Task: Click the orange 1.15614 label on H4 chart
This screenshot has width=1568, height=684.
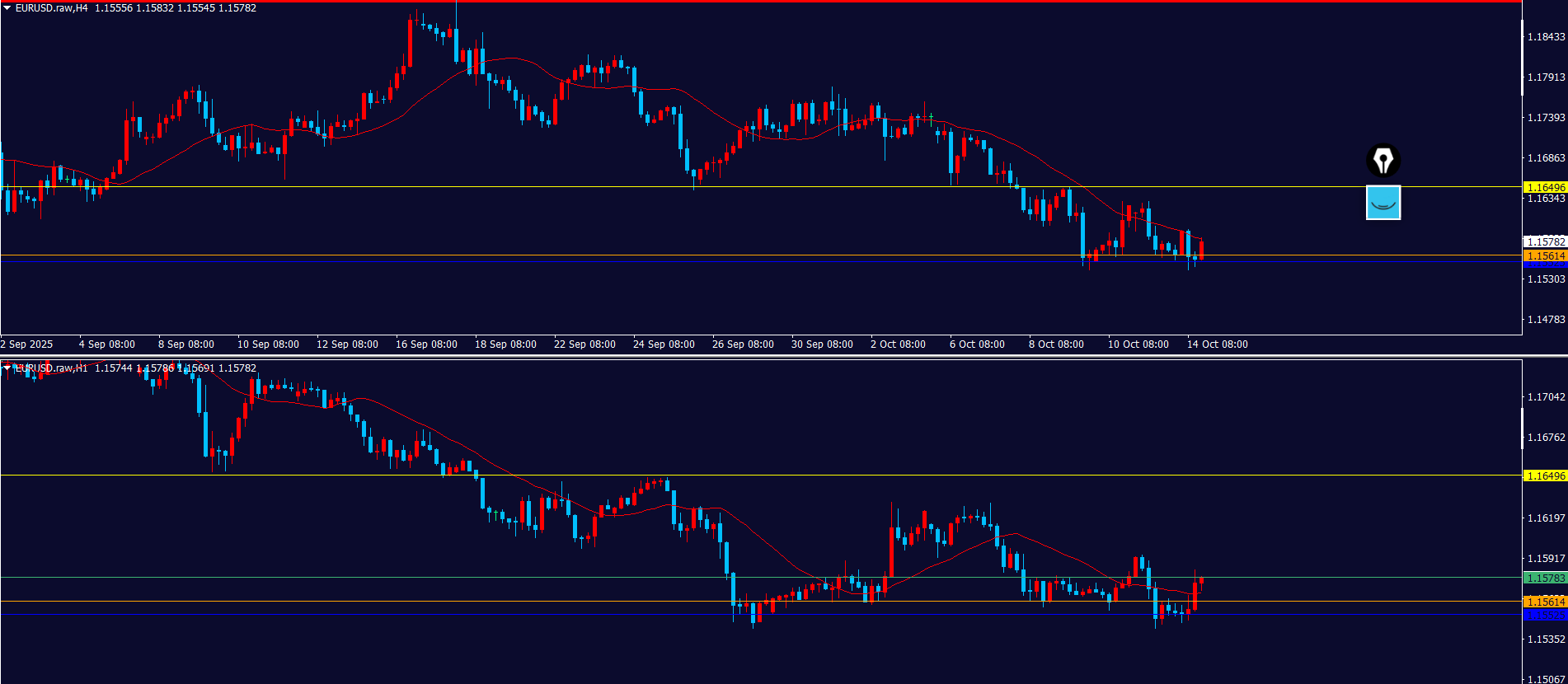Action: tap(1545, 256)
